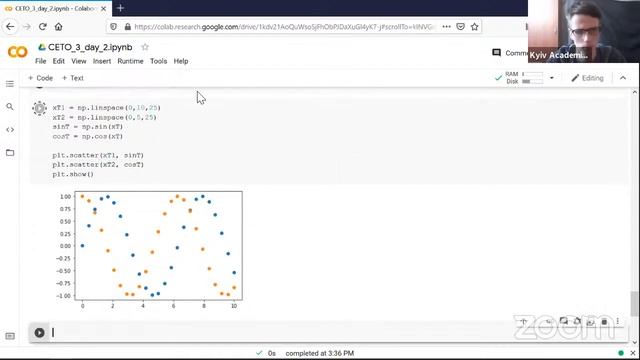Viewport: 640px width, 360px height.
Task: Open the Editing mode selector
Action: pyautogui.click(x=587, y=78)
